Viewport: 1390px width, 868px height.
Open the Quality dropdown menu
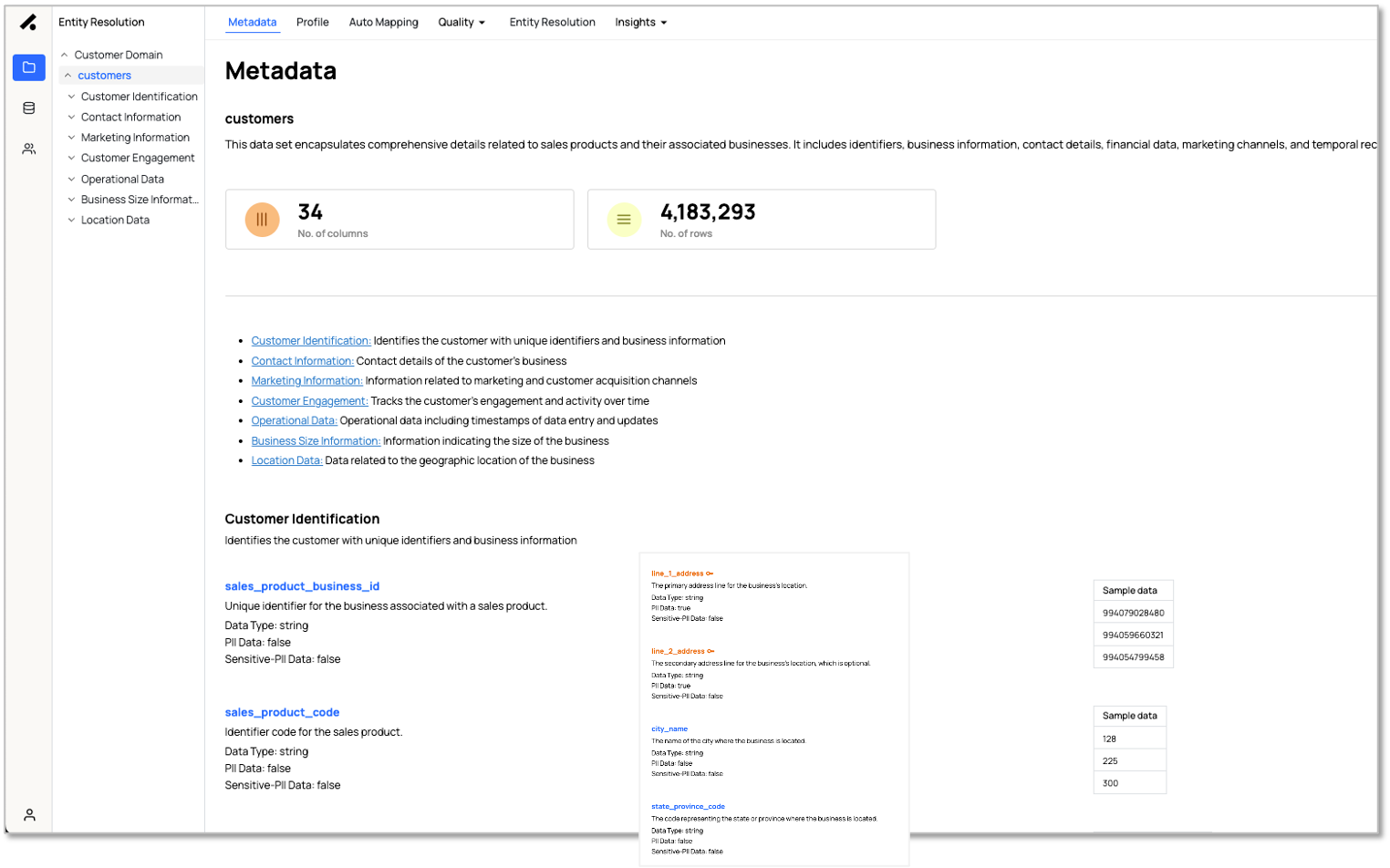pyautogui.click(x=462, y=22)
